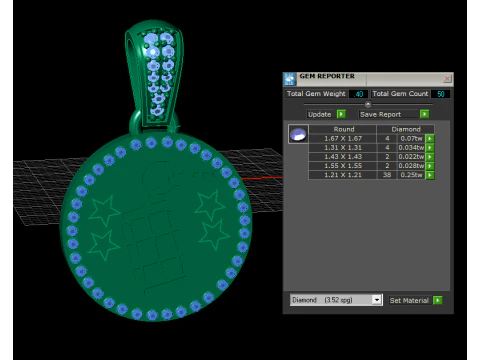Click the 0.034tw weight cell
This screenshot has height=360, width=480.
coord(411,147)
